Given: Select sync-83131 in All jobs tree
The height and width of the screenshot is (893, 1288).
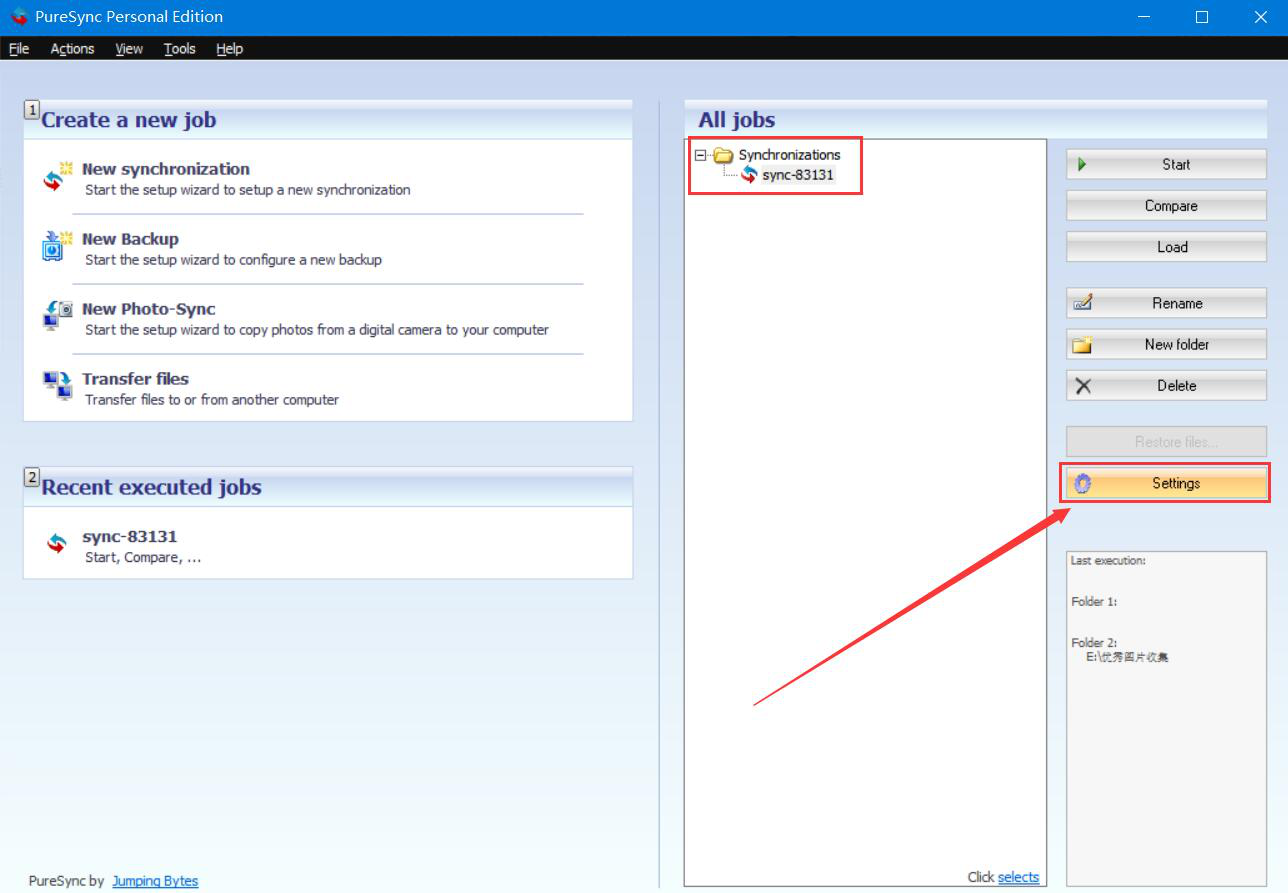Looking at the screenshot, I should point(798,175).
